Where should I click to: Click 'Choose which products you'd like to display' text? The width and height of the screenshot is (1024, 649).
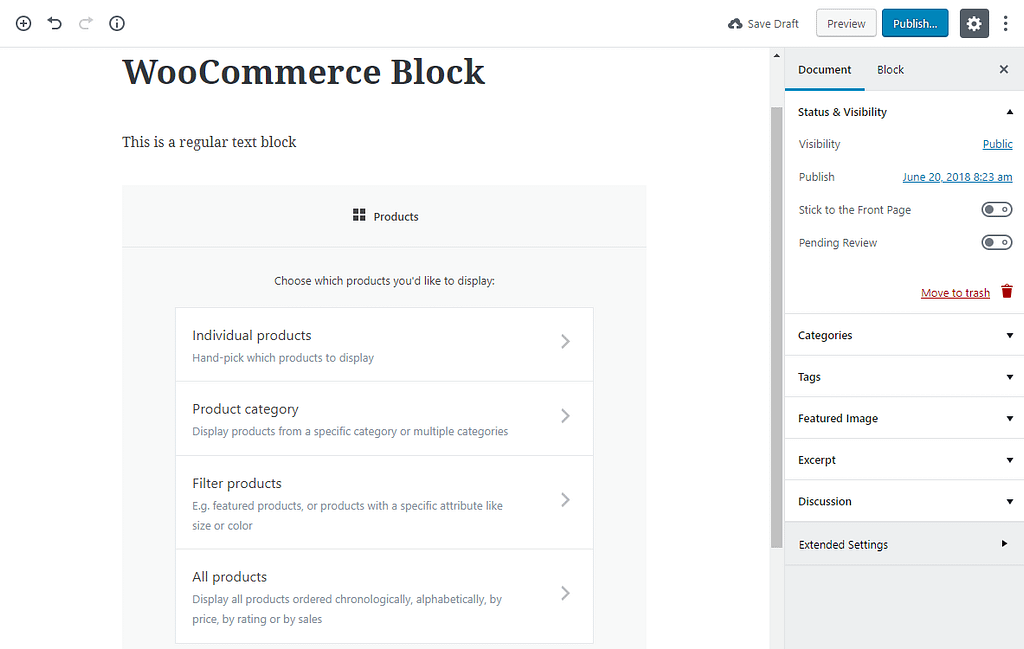coord(384,281)
